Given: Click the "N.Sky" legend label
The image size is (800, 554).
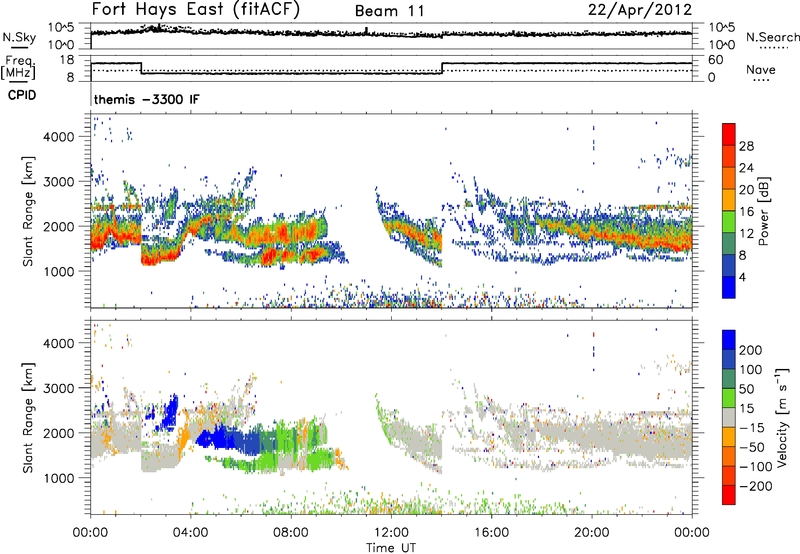Looking at the screenshot, I should tap(19, 37).
